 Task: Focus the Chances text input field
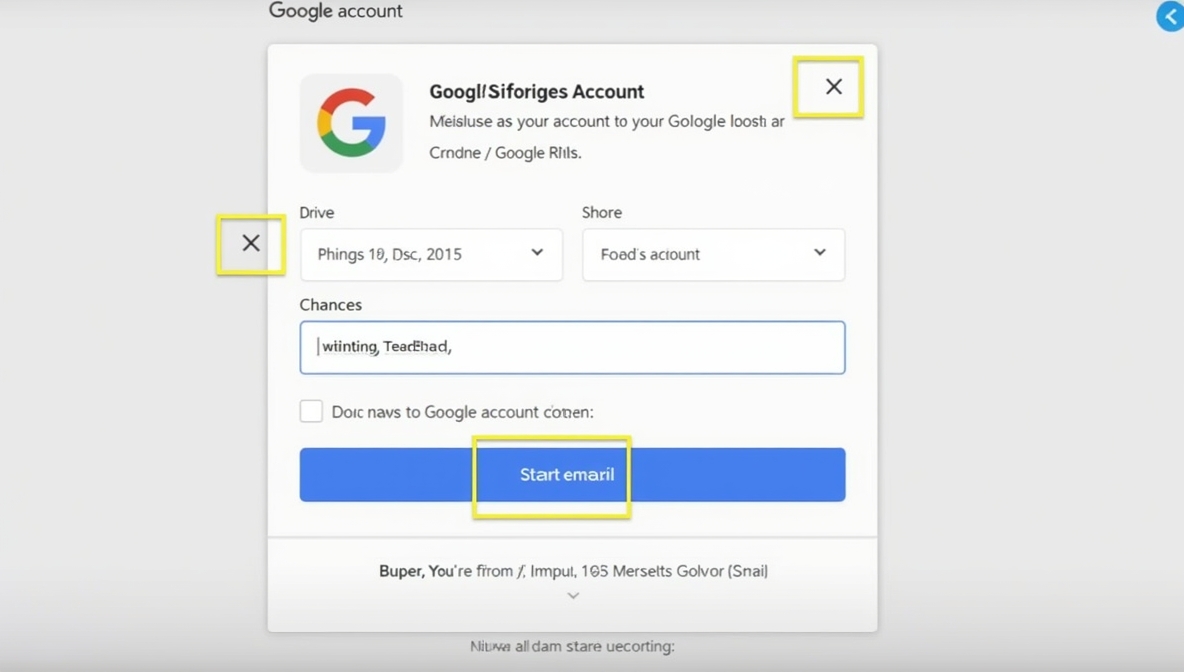(572, 347)
